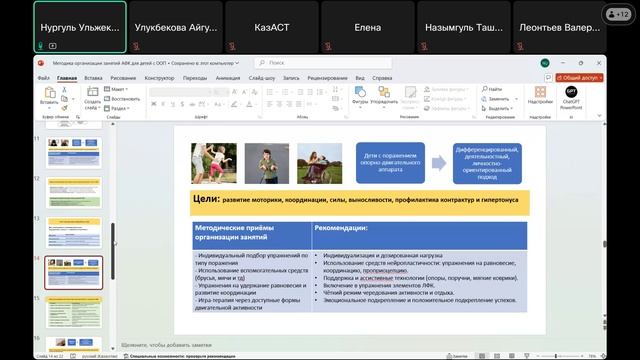
Task: Open the Clipboard group dialog launcher
Action: point(78,117)
